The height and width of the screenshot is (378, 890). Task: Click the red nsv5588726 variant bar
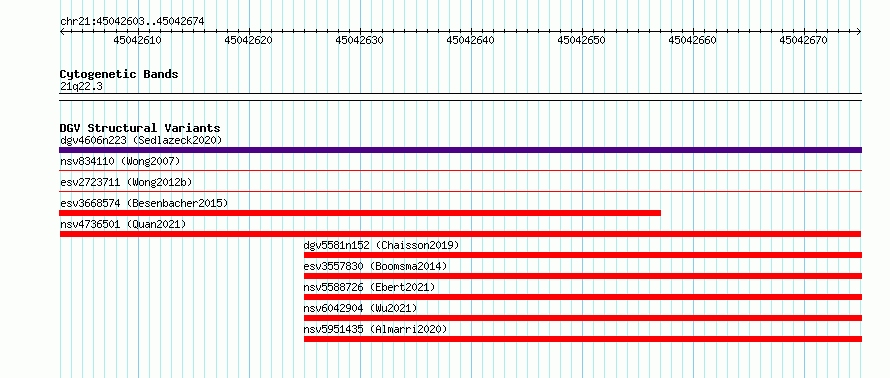582,297
